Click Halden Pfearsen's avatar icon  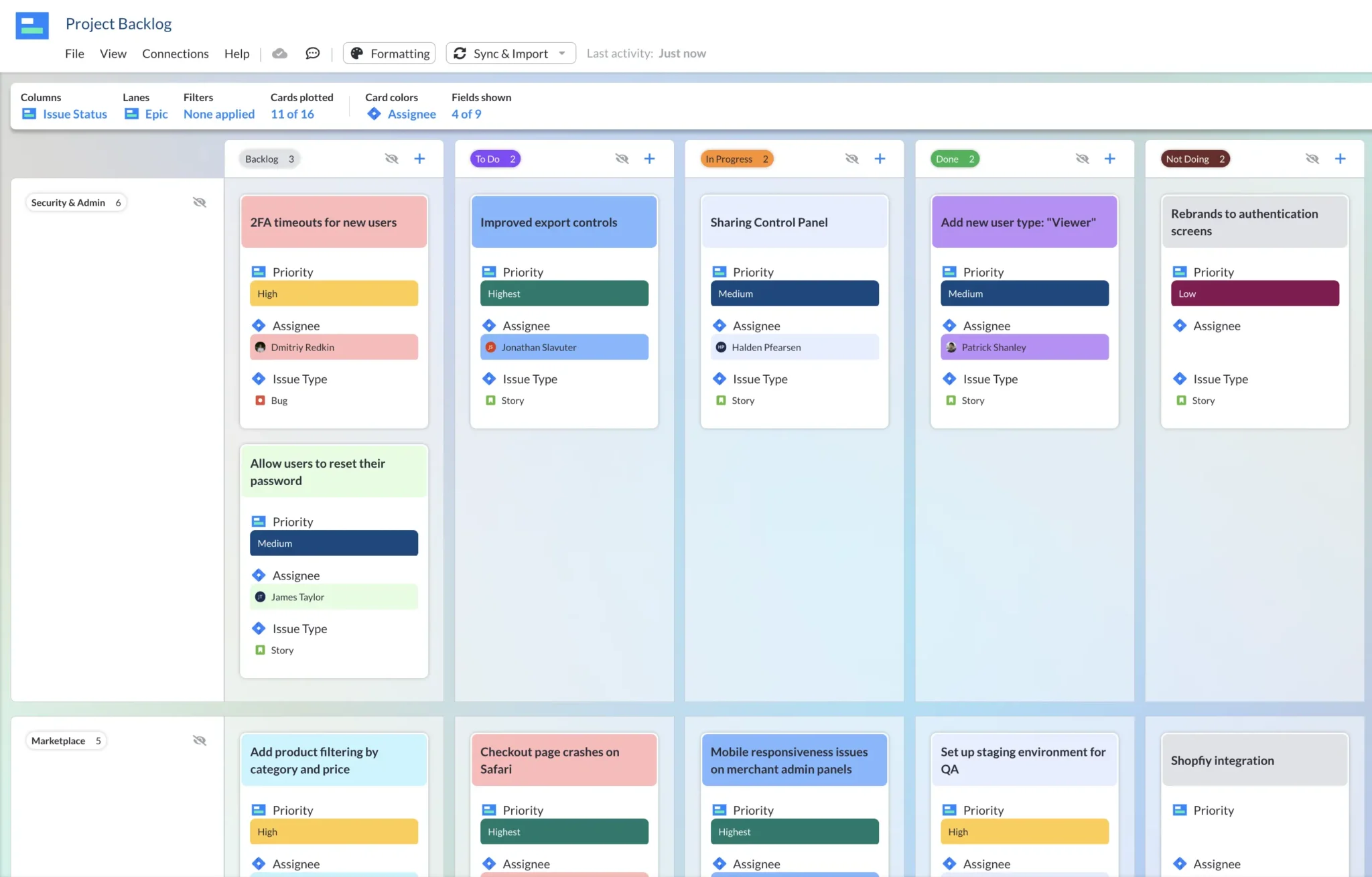[x=721, y=347]
